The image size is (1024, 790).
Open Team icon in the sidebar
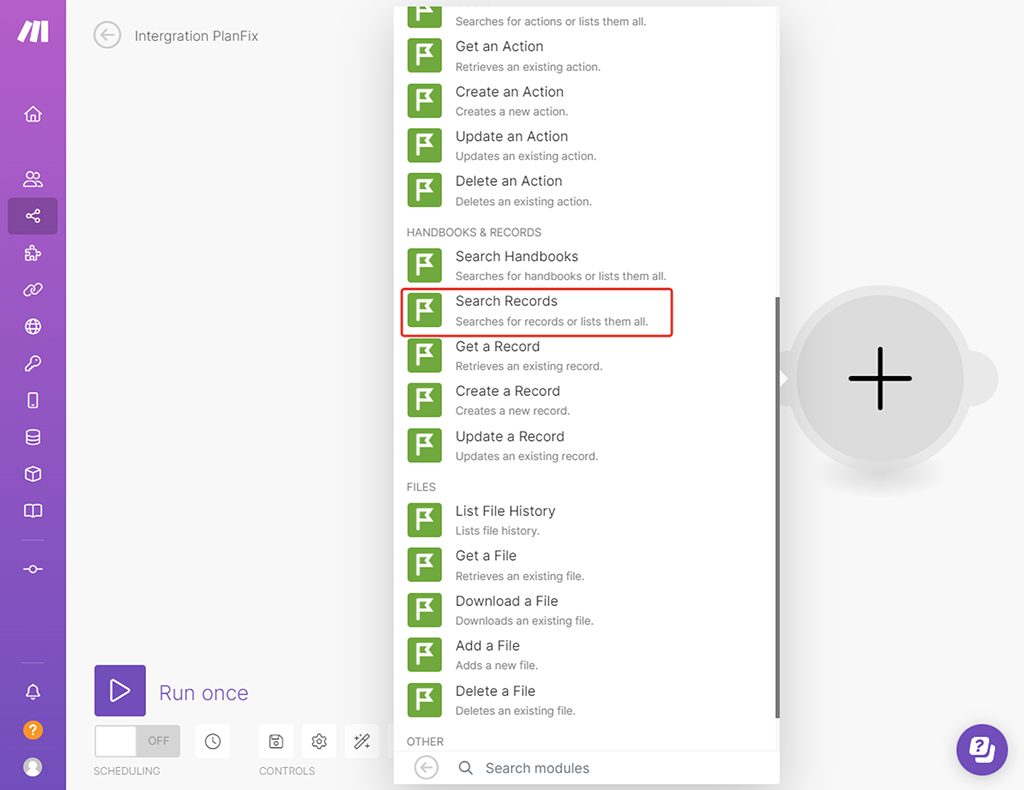(33, 179)
